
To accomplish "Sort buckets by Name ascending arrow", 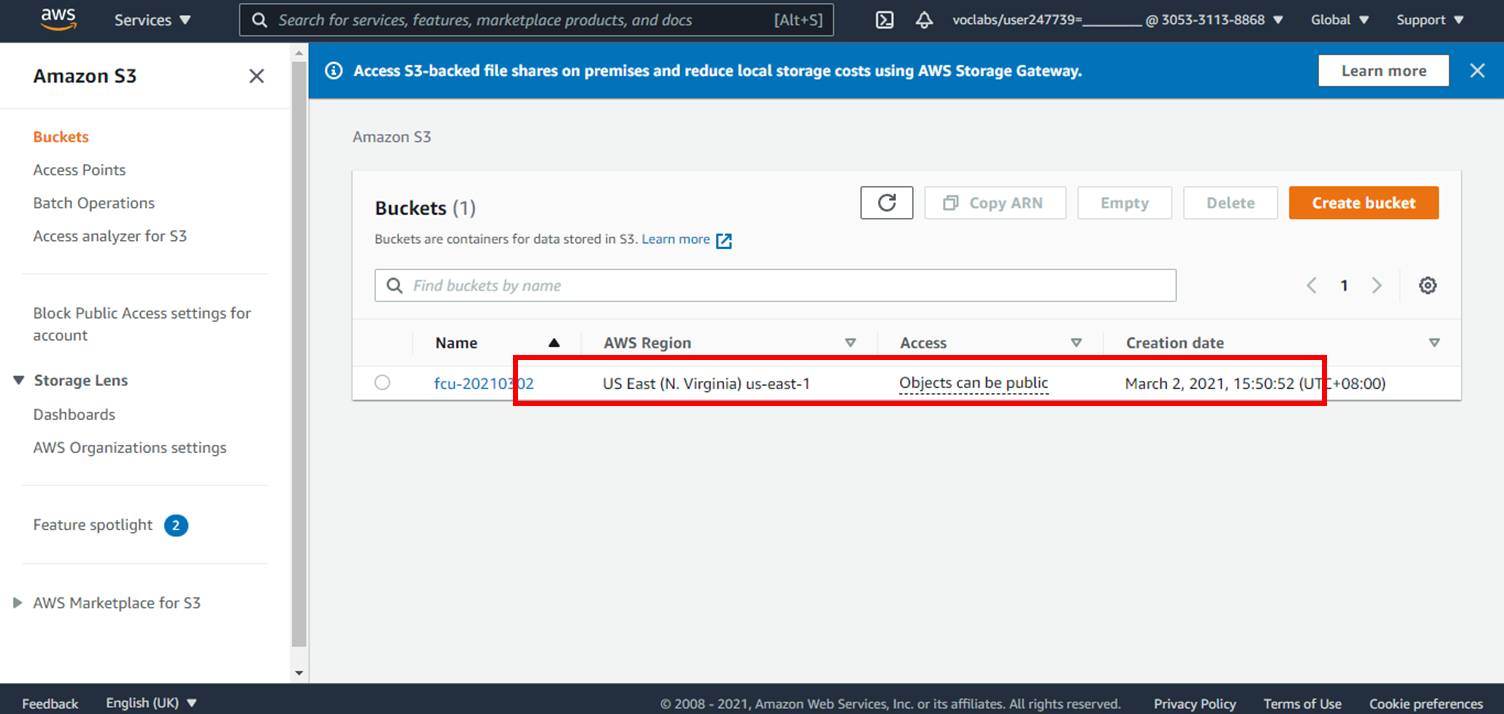I will tap(554, 343).
